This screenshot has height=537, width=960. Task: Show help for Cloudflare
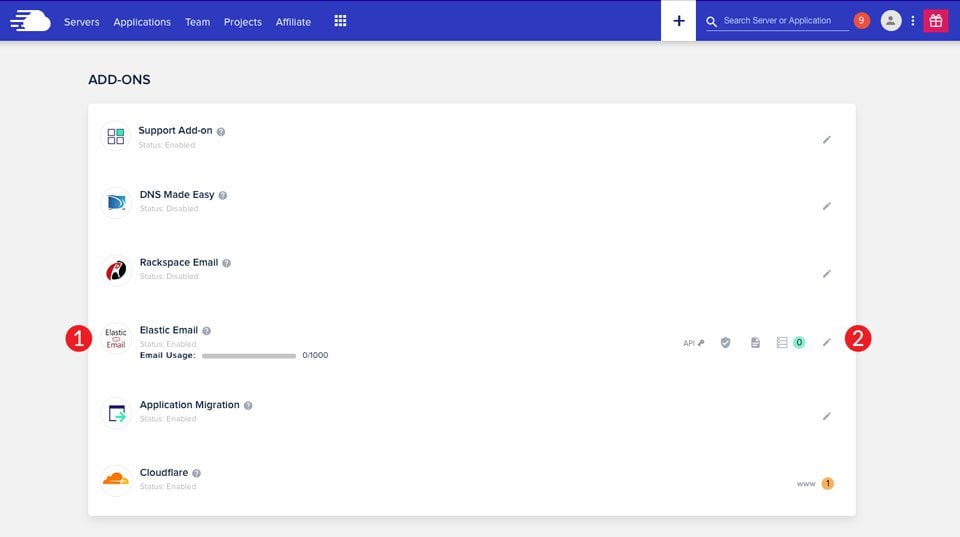[197, 473]
